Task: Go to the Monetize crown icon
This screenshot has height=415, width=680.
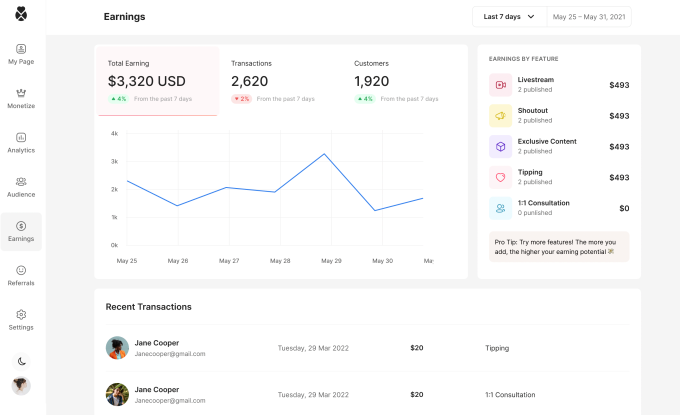Action: (22, 98)
